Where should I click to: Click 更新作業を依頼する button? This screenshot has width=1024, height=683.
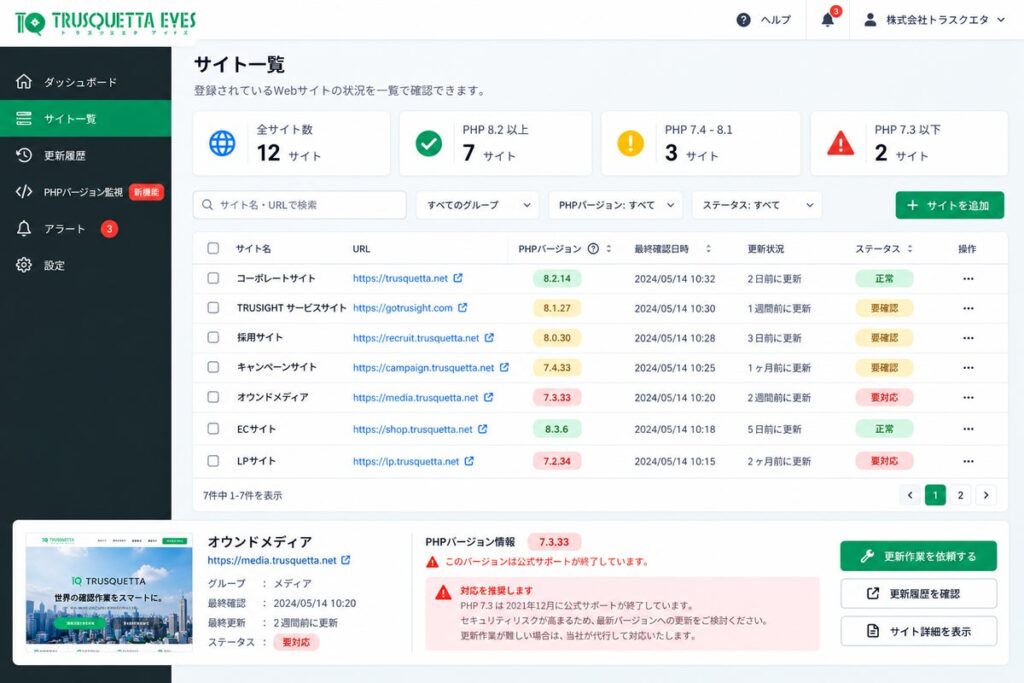point(918,556)
